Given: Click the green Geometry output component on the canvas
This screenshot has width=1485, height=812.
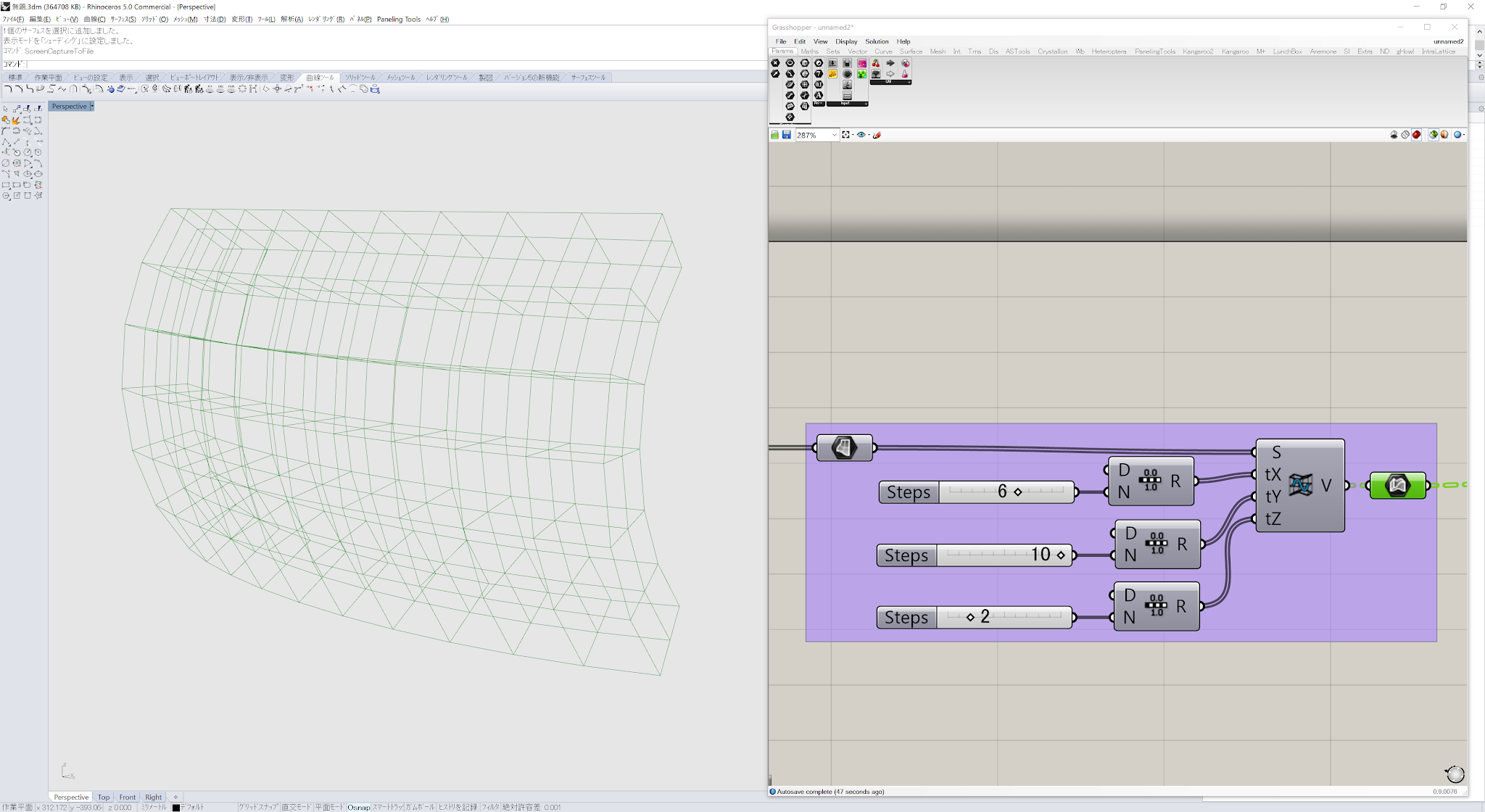Looking at the screenshot, I should (x=1398, y=486).
